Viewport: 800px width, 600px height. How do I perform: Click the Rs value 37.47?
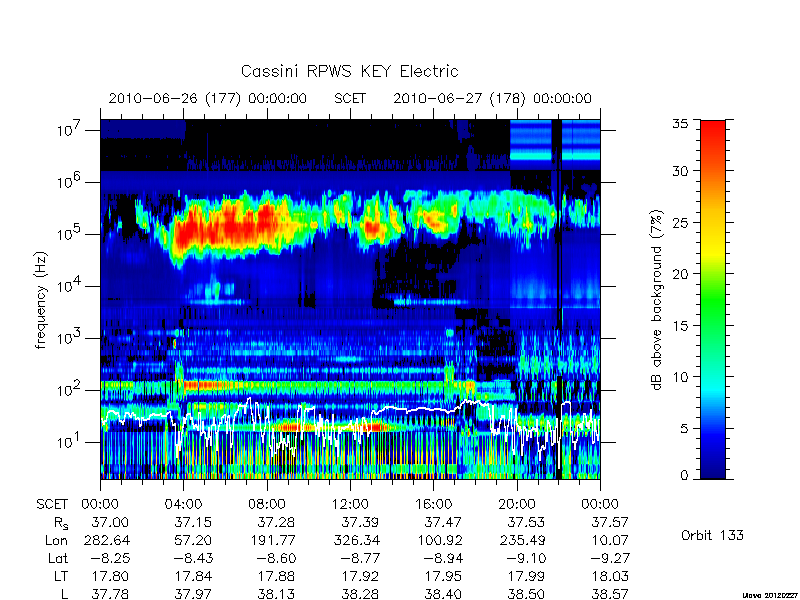point(443,522)
